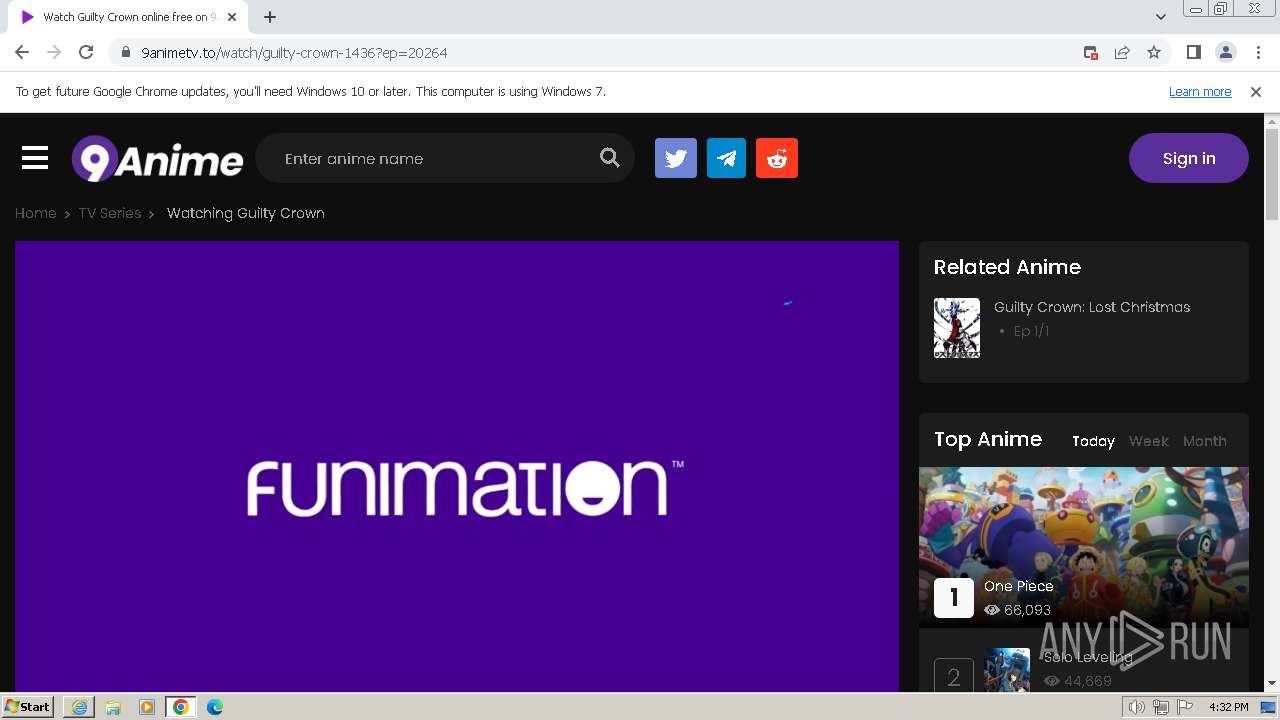Go back in Chrome

click(x=22, y=52)
